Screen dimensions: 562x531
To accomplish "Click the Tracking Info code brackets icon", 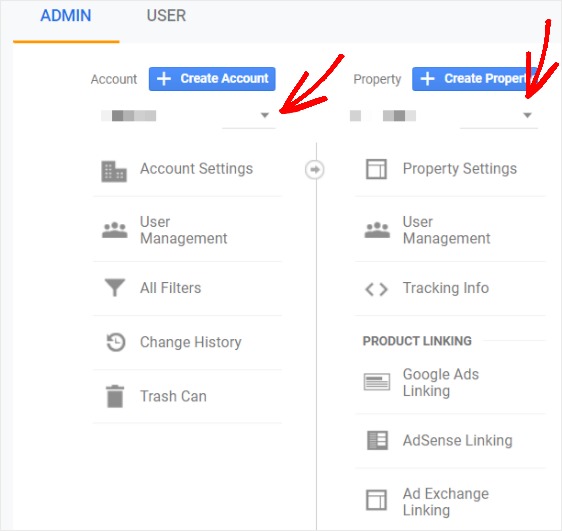I will [376, 289].
